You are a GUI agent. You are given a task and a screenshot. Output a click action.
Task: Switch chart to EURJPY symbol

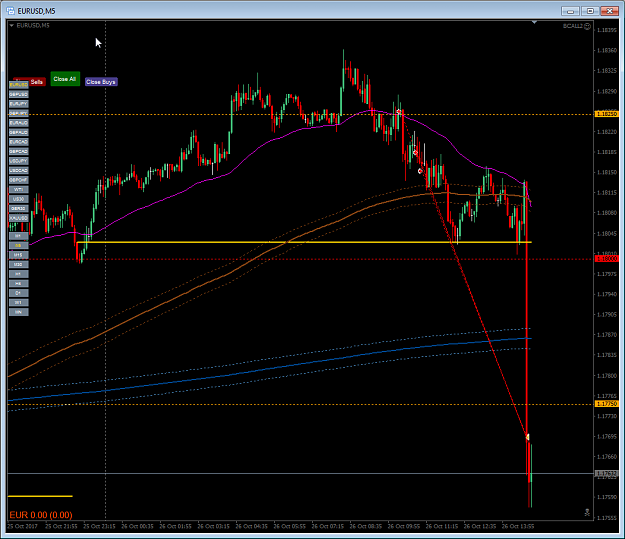tap(19, 104)
